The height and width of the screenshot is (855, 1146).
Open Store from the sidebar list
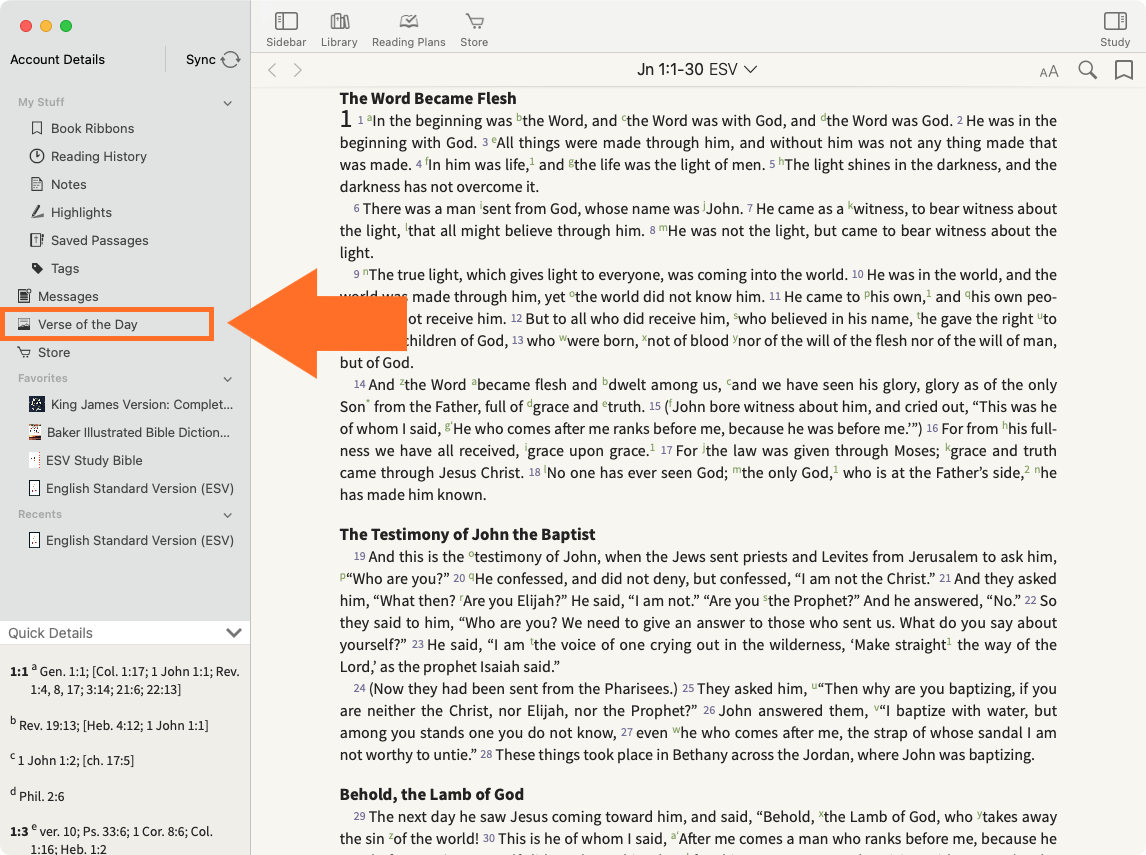tap(54, 352)
